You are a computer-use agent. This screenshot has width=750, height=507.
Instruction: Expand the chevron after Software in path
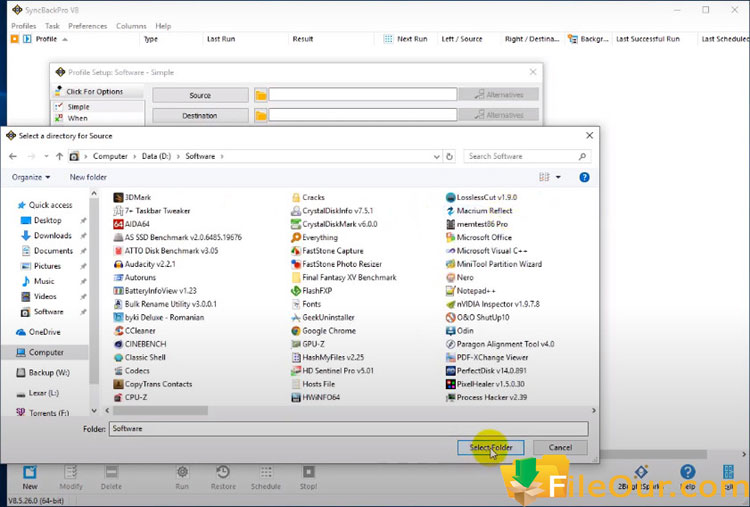[222, 156]
